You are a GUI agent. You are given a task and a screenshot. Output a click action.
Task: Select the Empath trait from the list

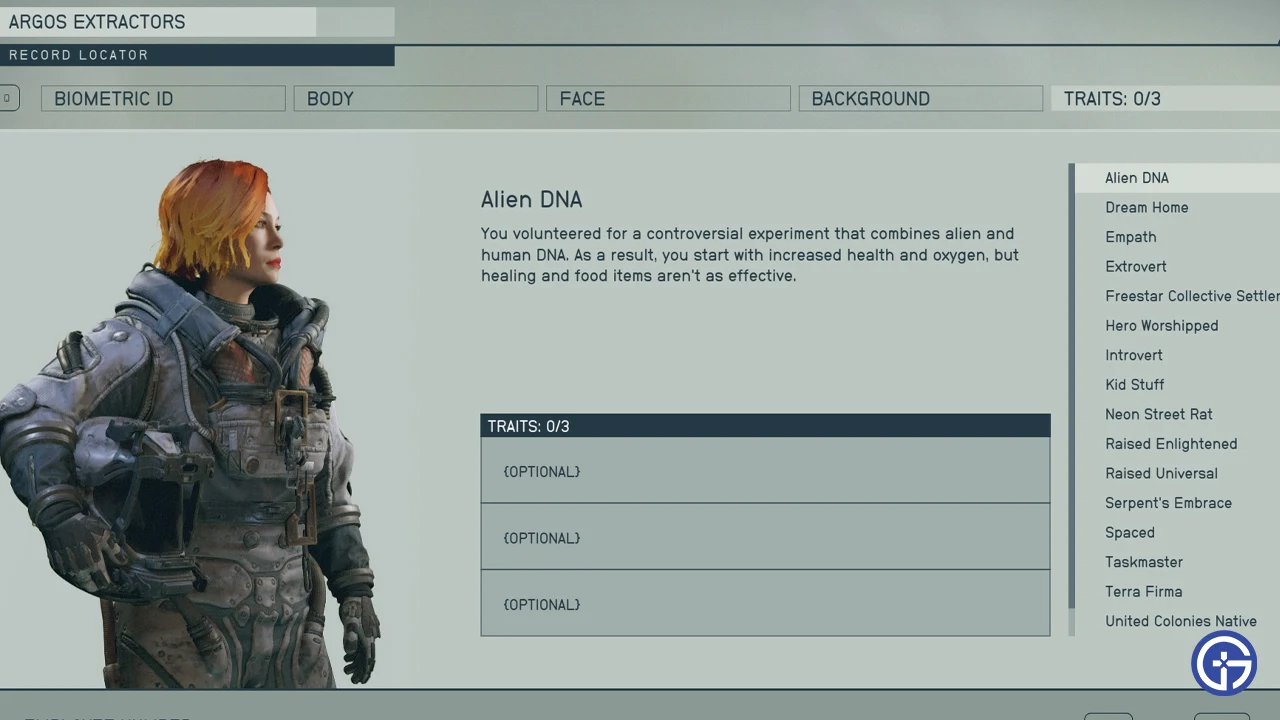tap(1131, 237)
